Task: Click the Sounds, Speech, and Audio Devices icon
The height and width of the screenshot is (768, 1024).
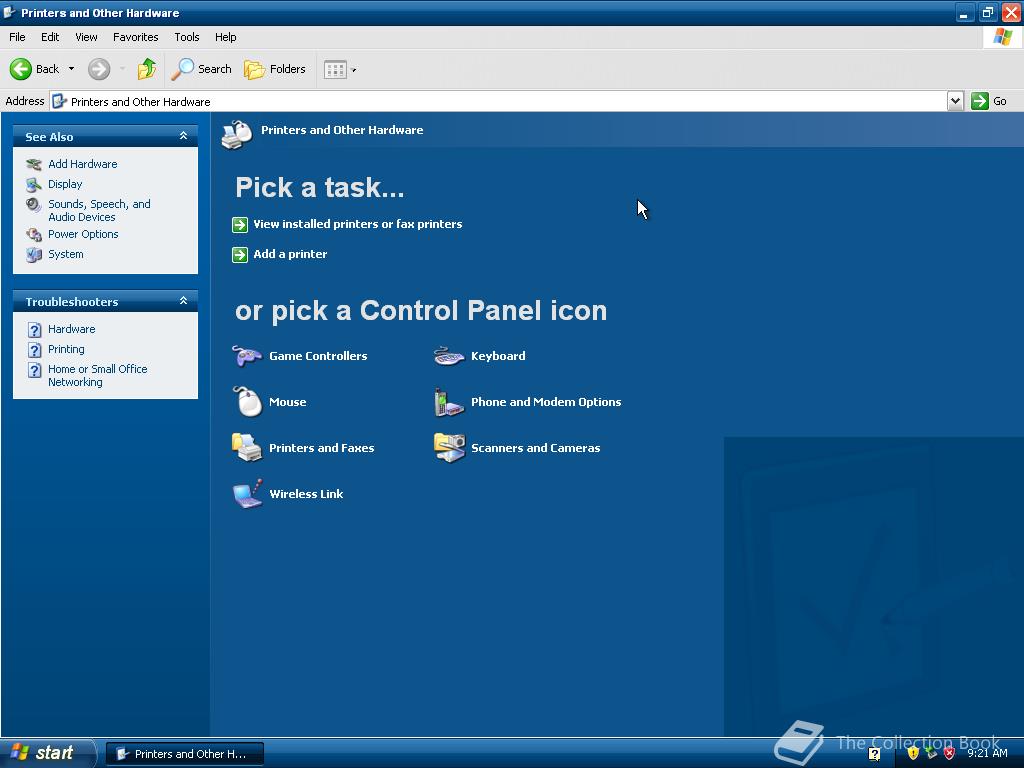Action: [x=34, y=205]
